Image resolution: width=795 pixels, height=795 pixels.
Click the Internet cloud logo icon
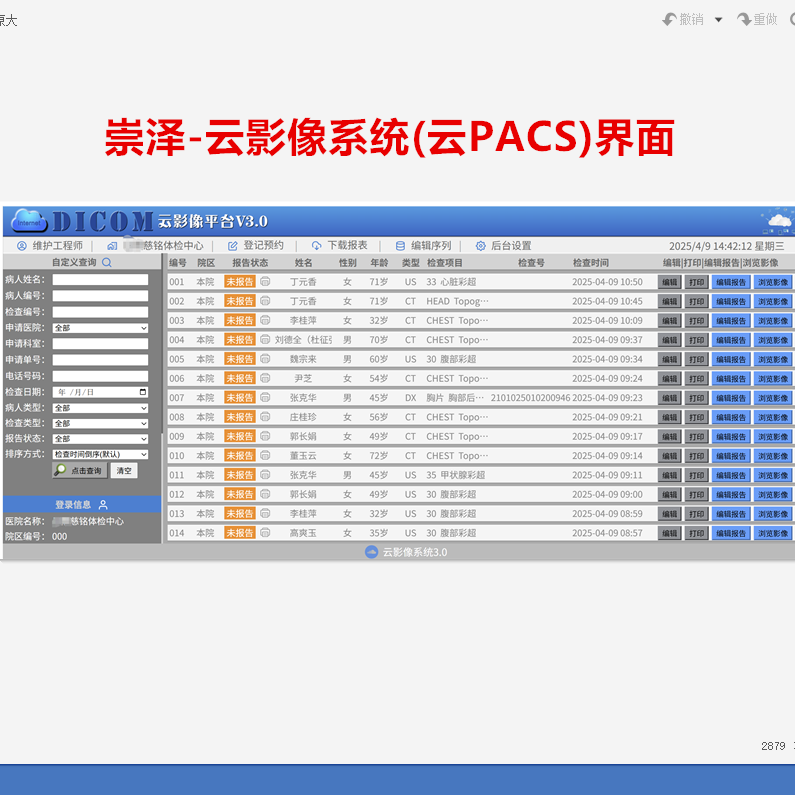tap(29, 221)
